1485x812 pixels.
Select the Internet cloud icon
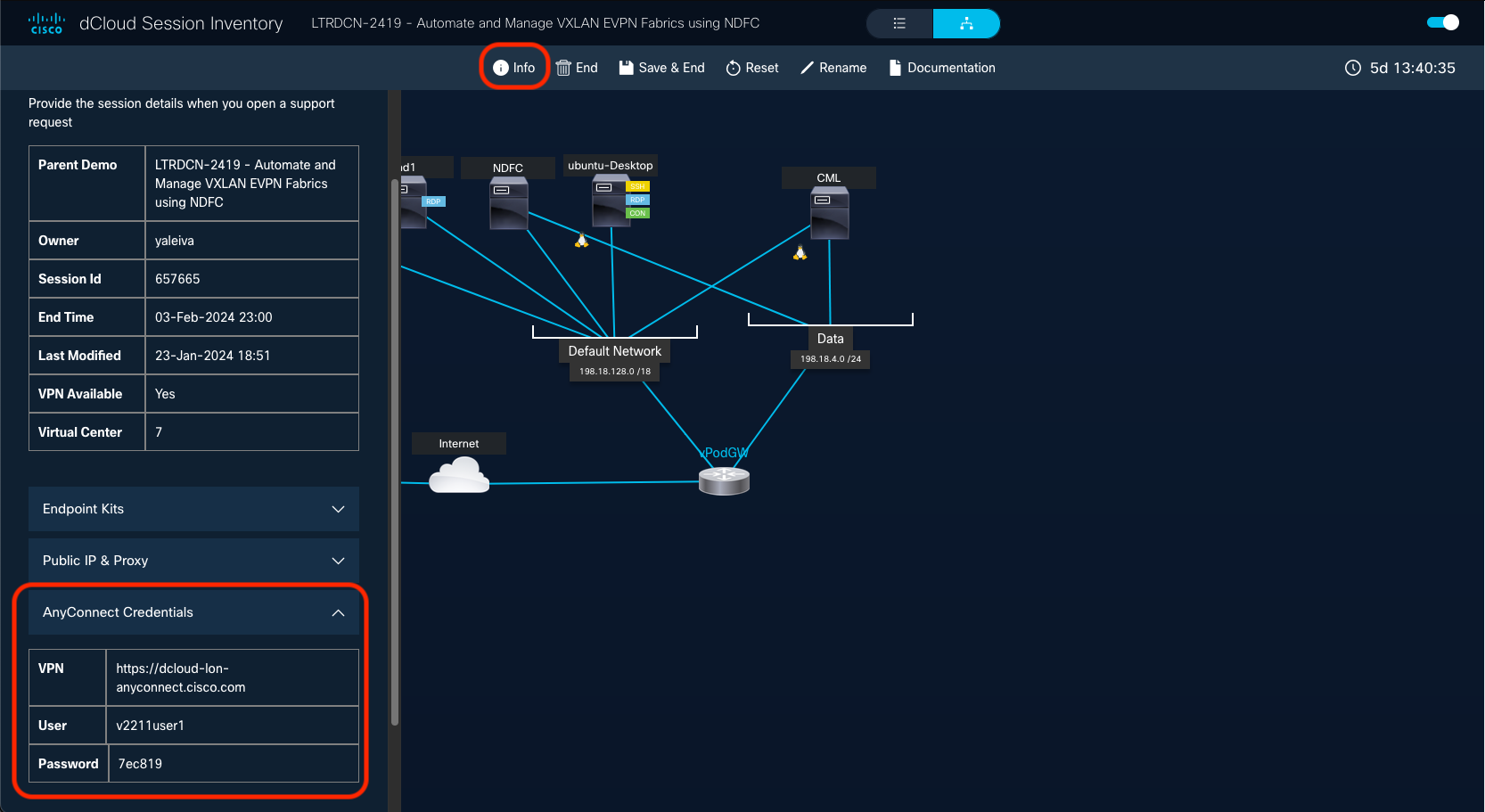[x=459, y=475]
